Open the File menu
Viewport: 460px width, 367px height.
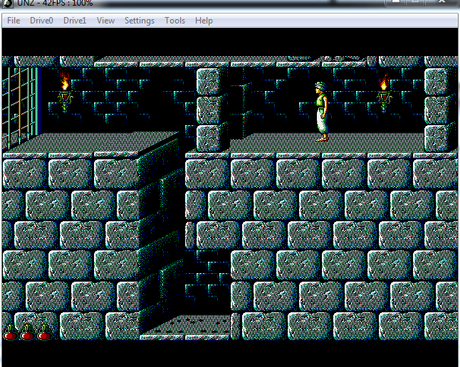13,21
